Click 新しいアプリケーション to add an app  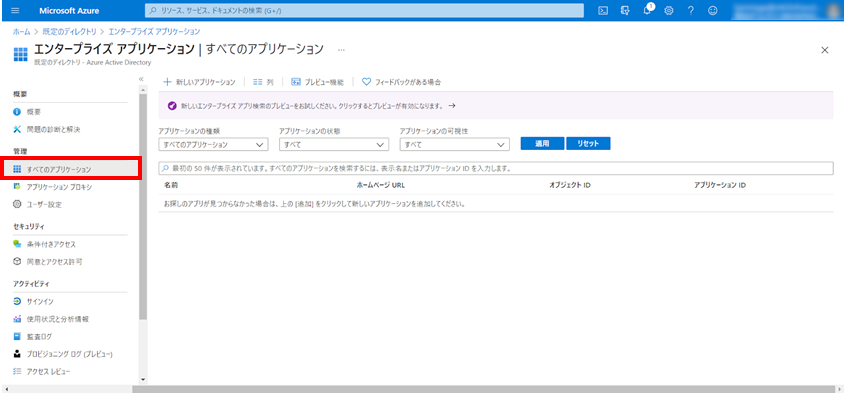199,82
